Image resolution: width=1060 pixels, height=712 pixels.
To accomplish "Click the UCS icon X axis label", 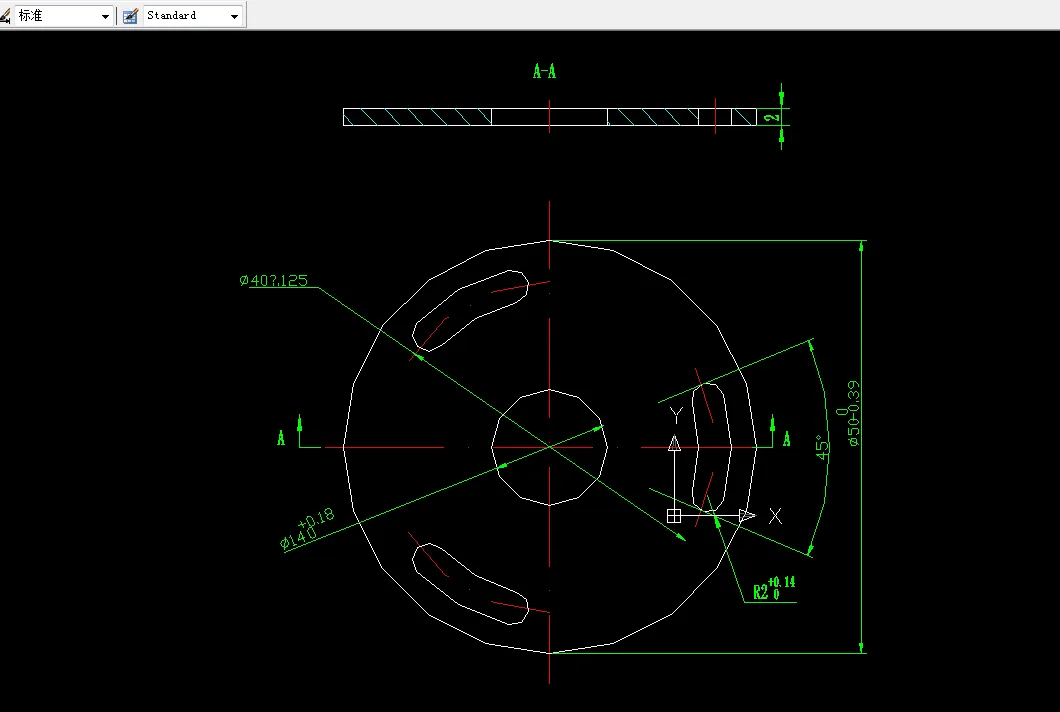I will pos(775,517).
